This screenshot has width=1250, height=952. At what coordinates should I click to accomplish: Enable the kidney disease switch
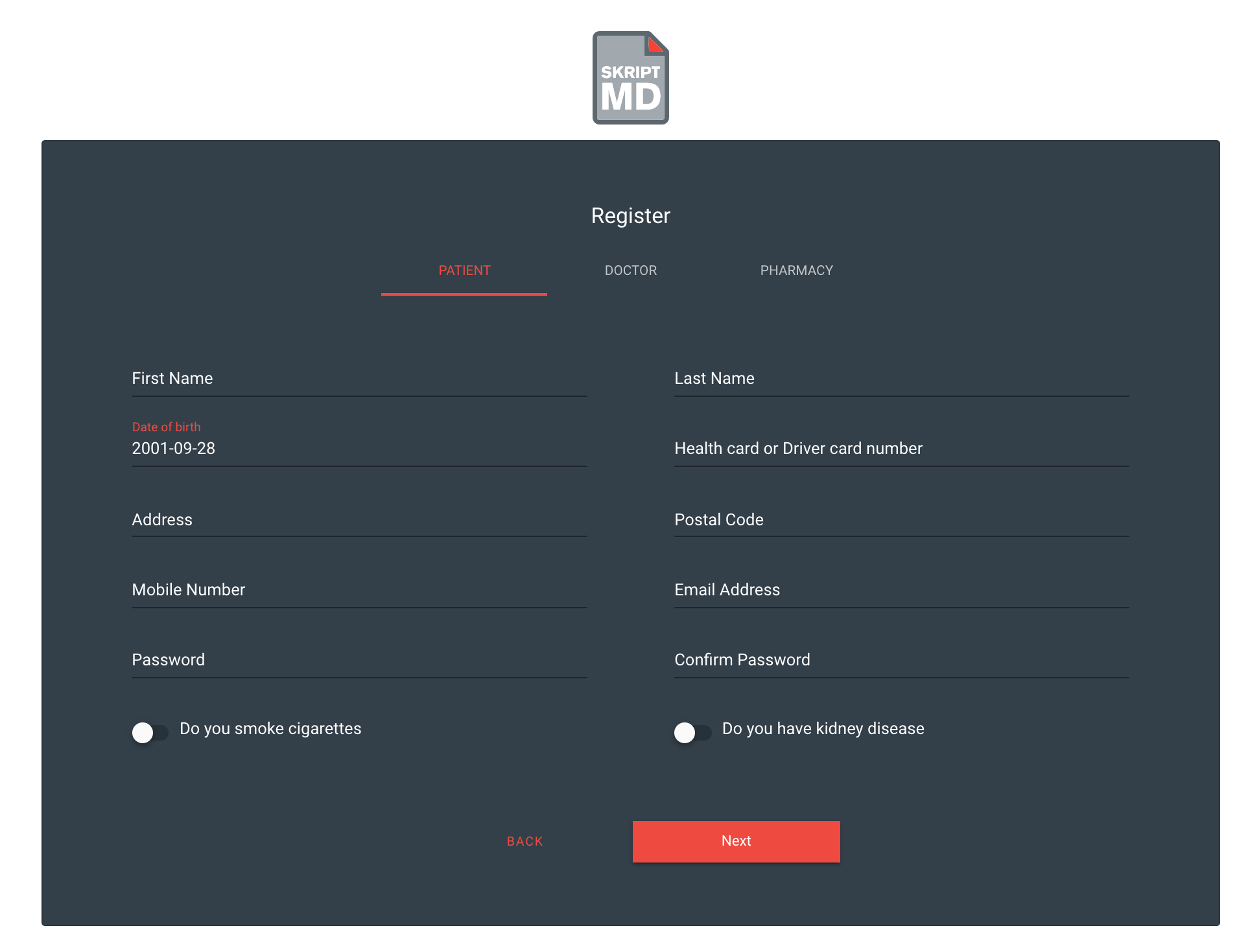pyautogui.click(x=692, y=732)
